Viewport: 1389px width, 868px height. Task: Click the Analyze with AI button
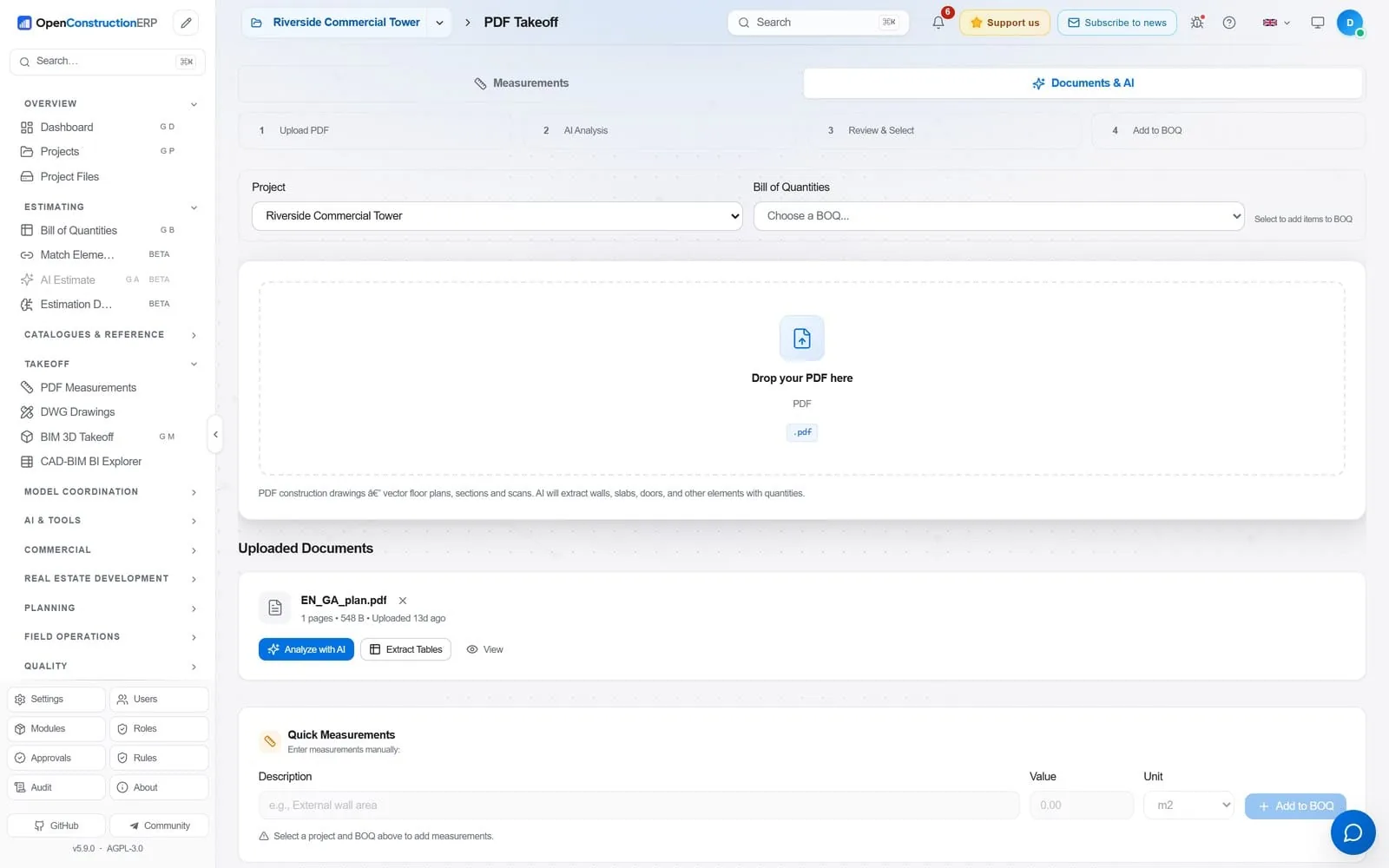(306, 649)
